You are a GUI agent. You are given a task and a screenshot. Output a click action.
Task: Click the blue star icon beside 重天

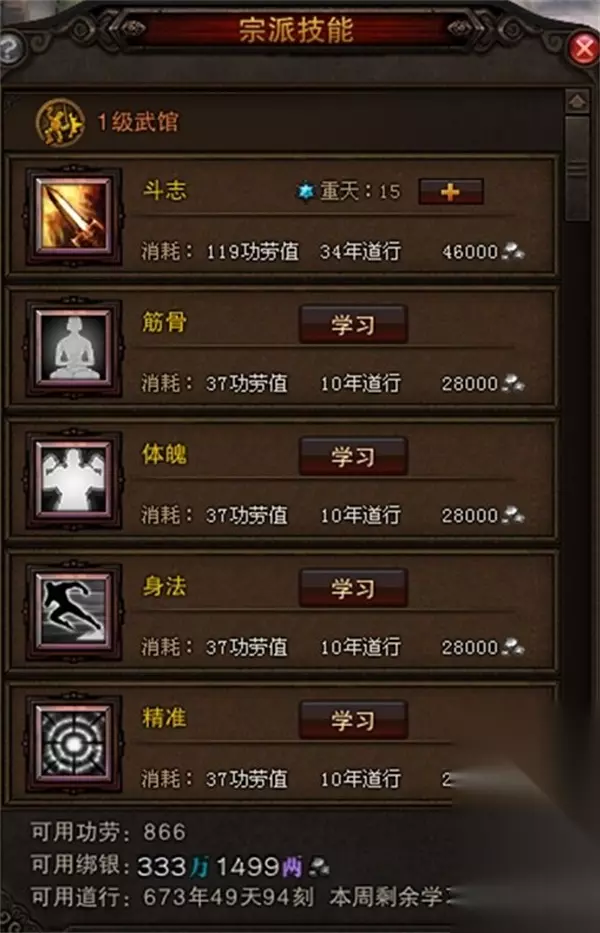[306, 192]
